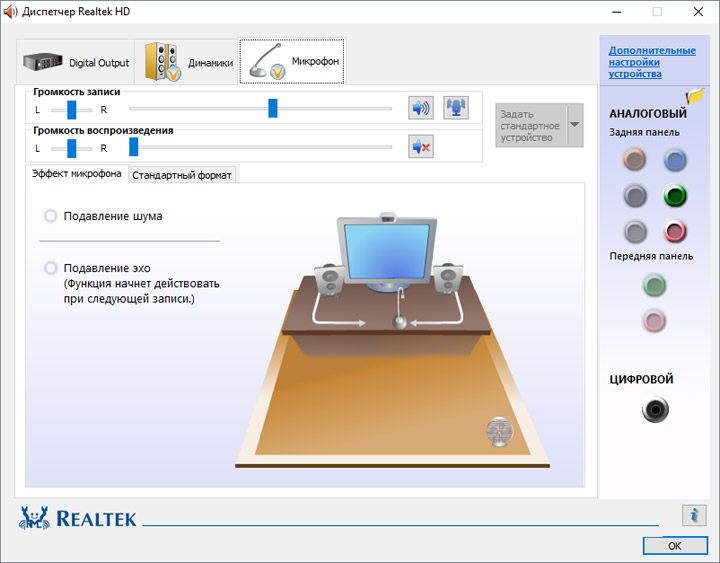Click the ЦИФРОВОЙ heading
Screen dimensions: 720x563
641,379
